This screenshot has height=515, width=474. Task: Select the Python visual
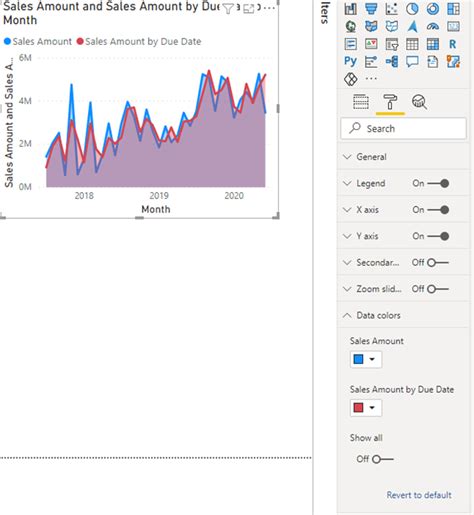tap(350, 61)
